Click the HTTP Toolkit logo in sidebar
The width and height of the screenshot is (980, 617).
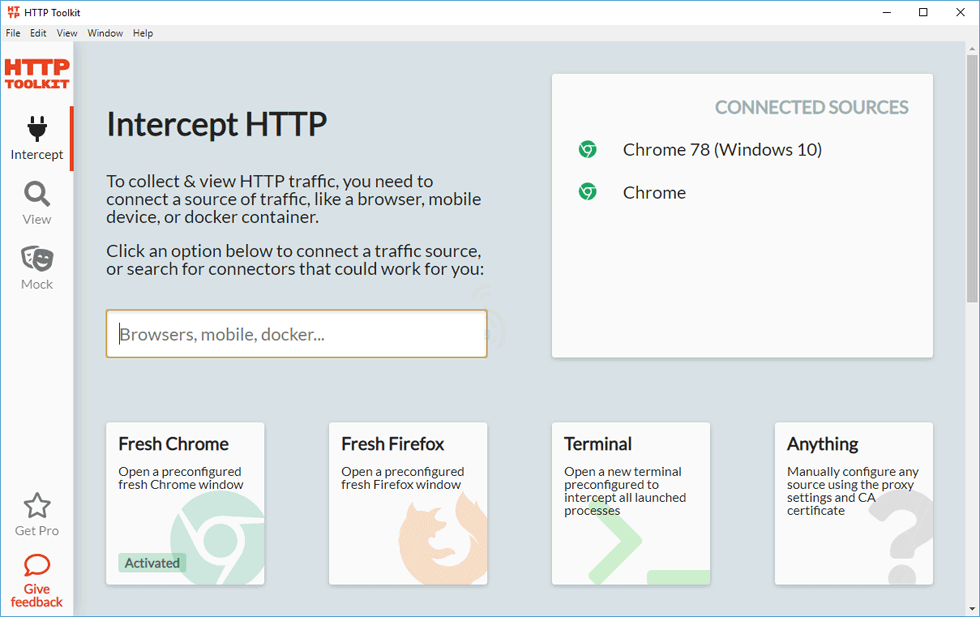[37, 74]
